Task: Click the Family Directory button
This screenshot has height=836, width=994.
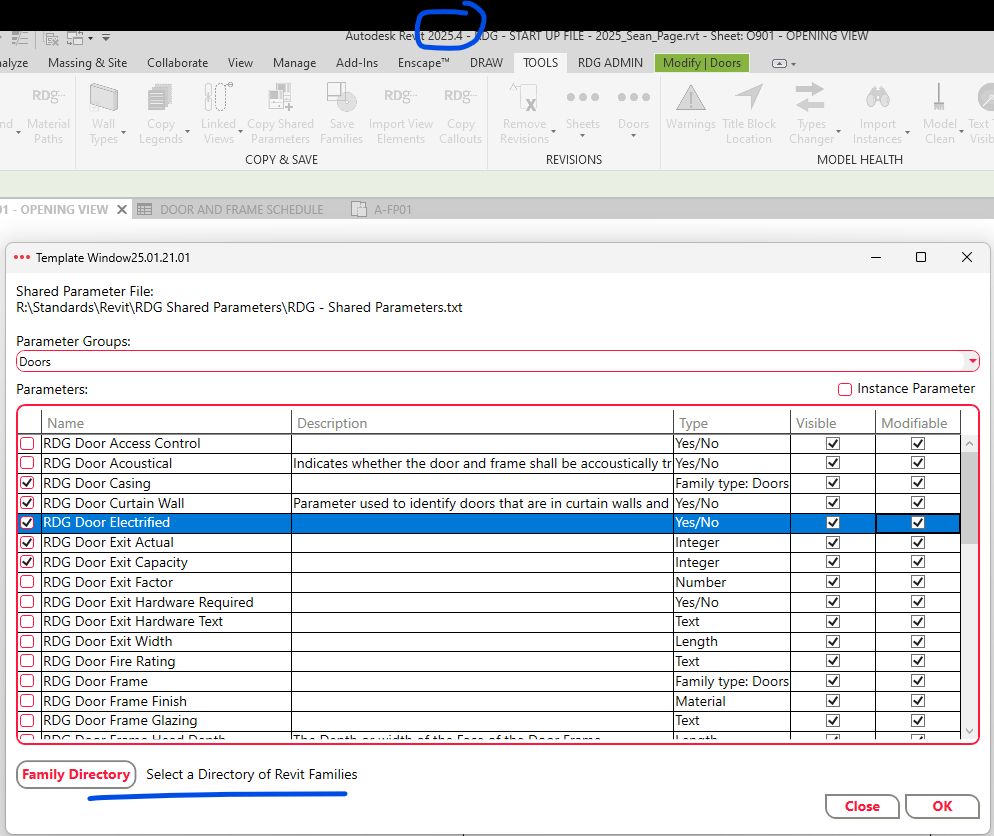Action: [76, 775]
